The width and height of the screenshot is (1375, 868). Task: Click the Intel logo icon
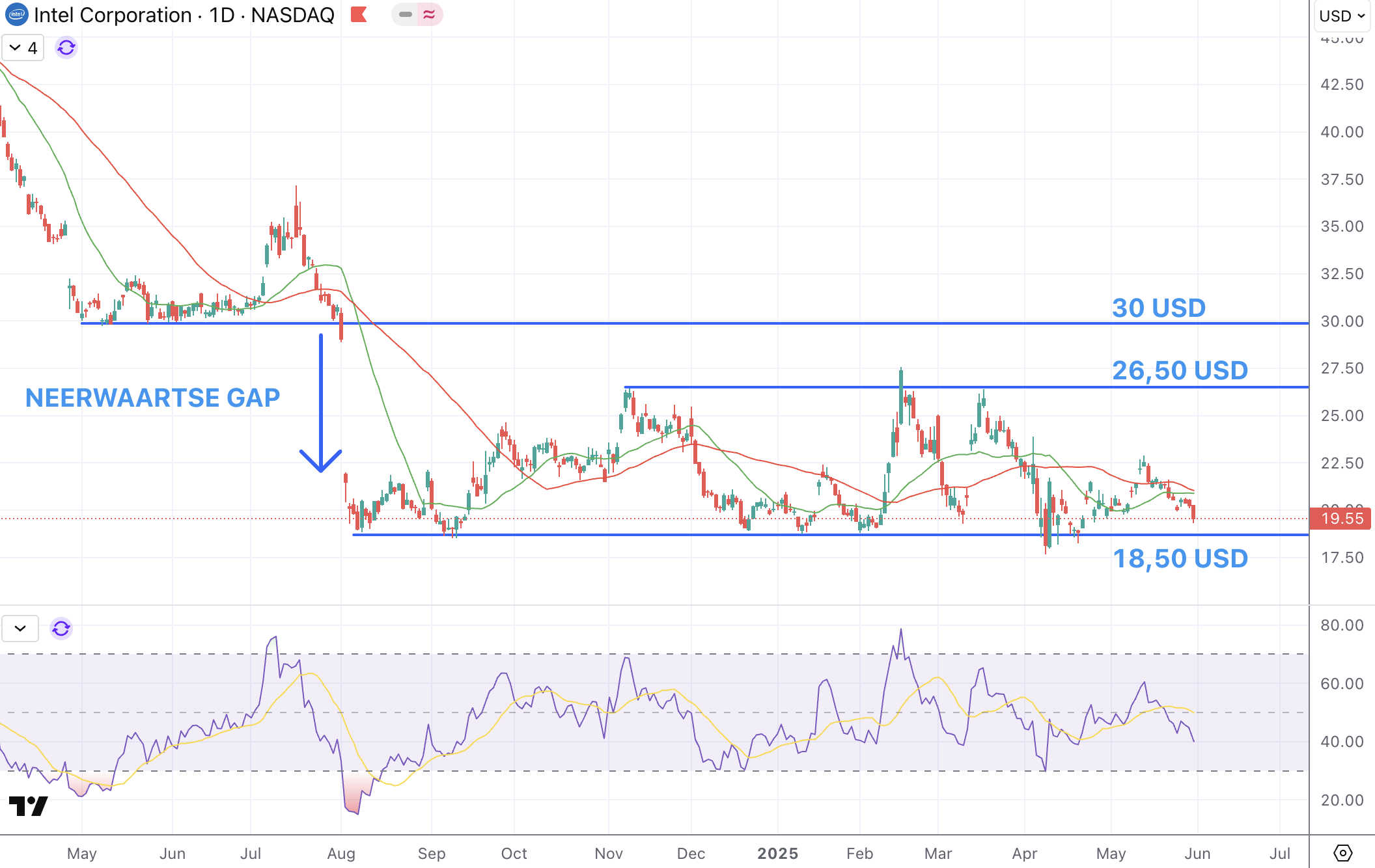[17, 14]
